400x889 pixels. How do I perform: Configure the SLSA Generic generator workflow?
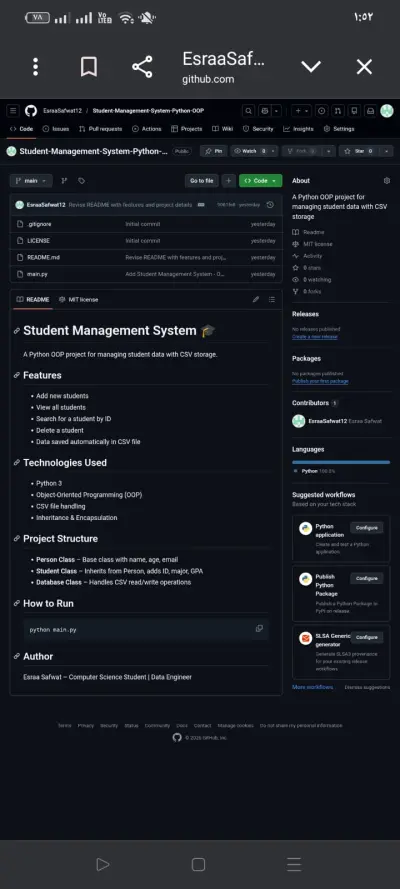[x=367, y=637]
